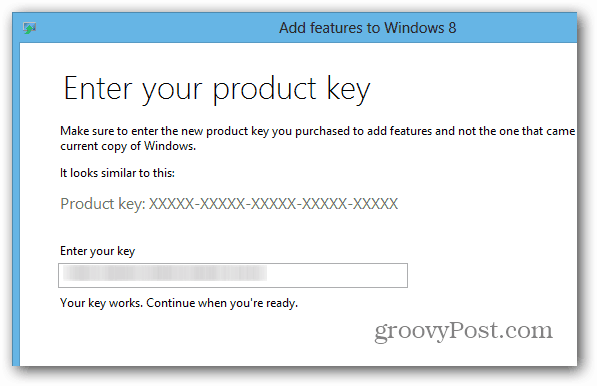Click the 'current copy of Windows.' text line

click(128, 146)
